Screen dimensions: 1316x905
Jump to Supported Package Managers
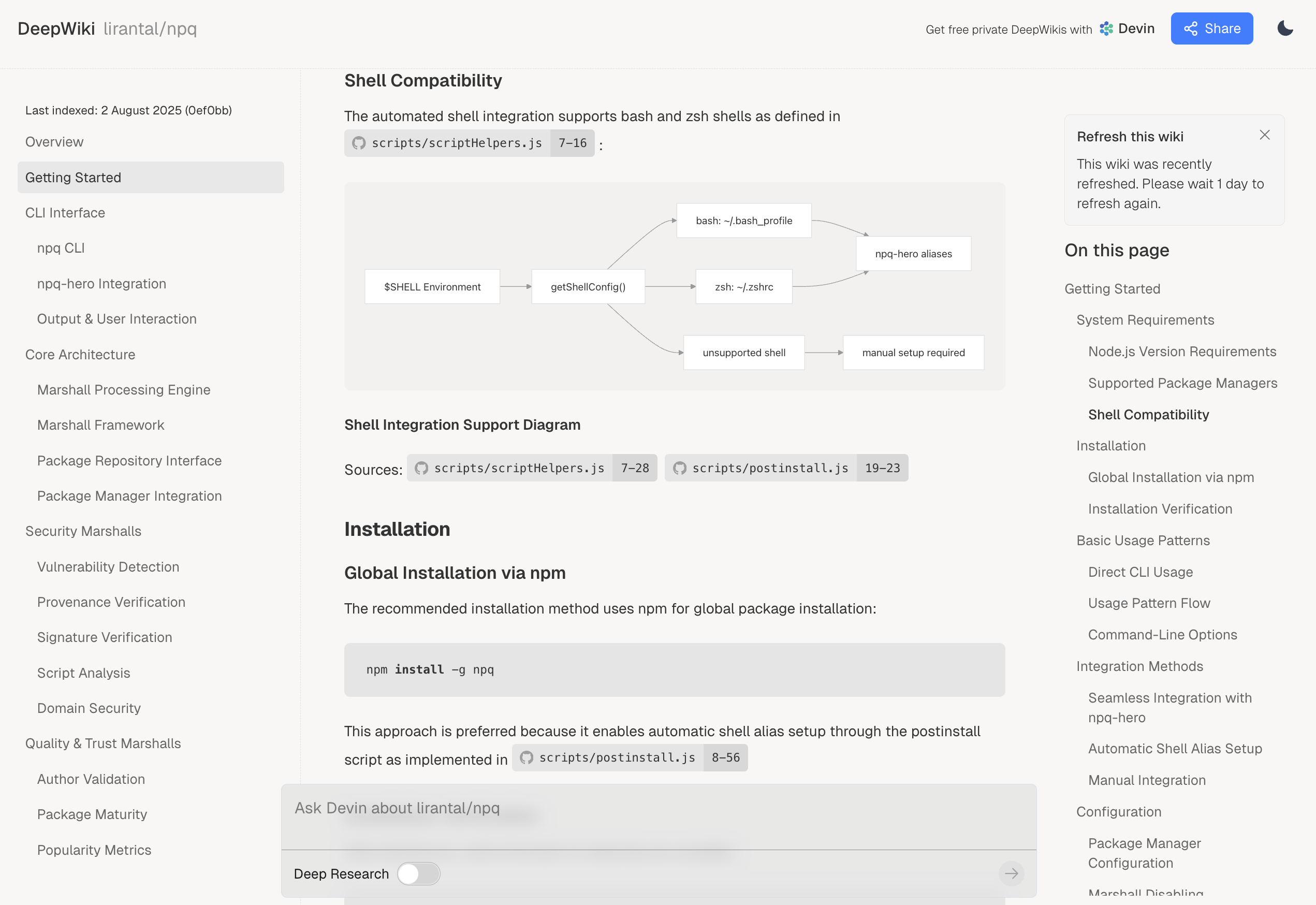tap(1182, 383)
